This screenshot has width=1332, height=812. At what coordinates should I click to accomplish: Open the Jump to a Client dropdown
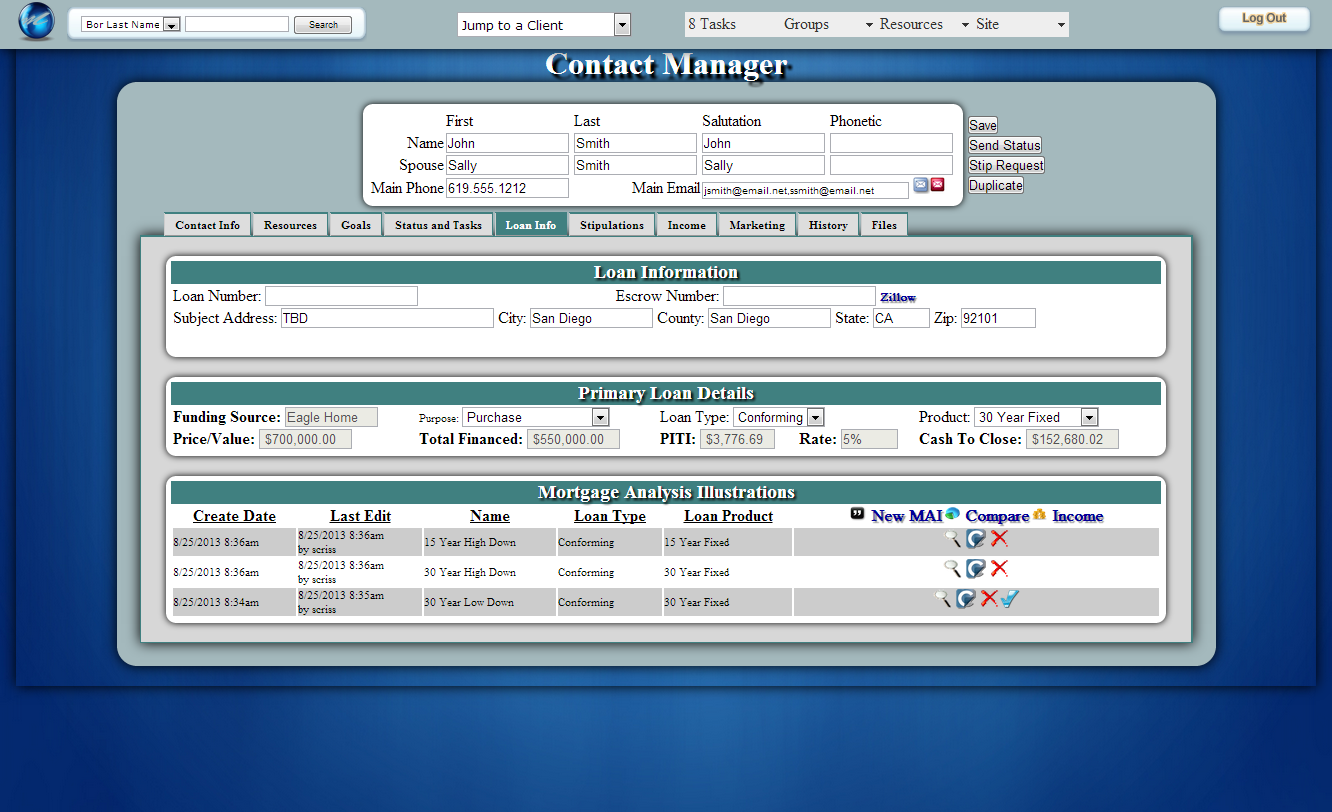(622, 25)
